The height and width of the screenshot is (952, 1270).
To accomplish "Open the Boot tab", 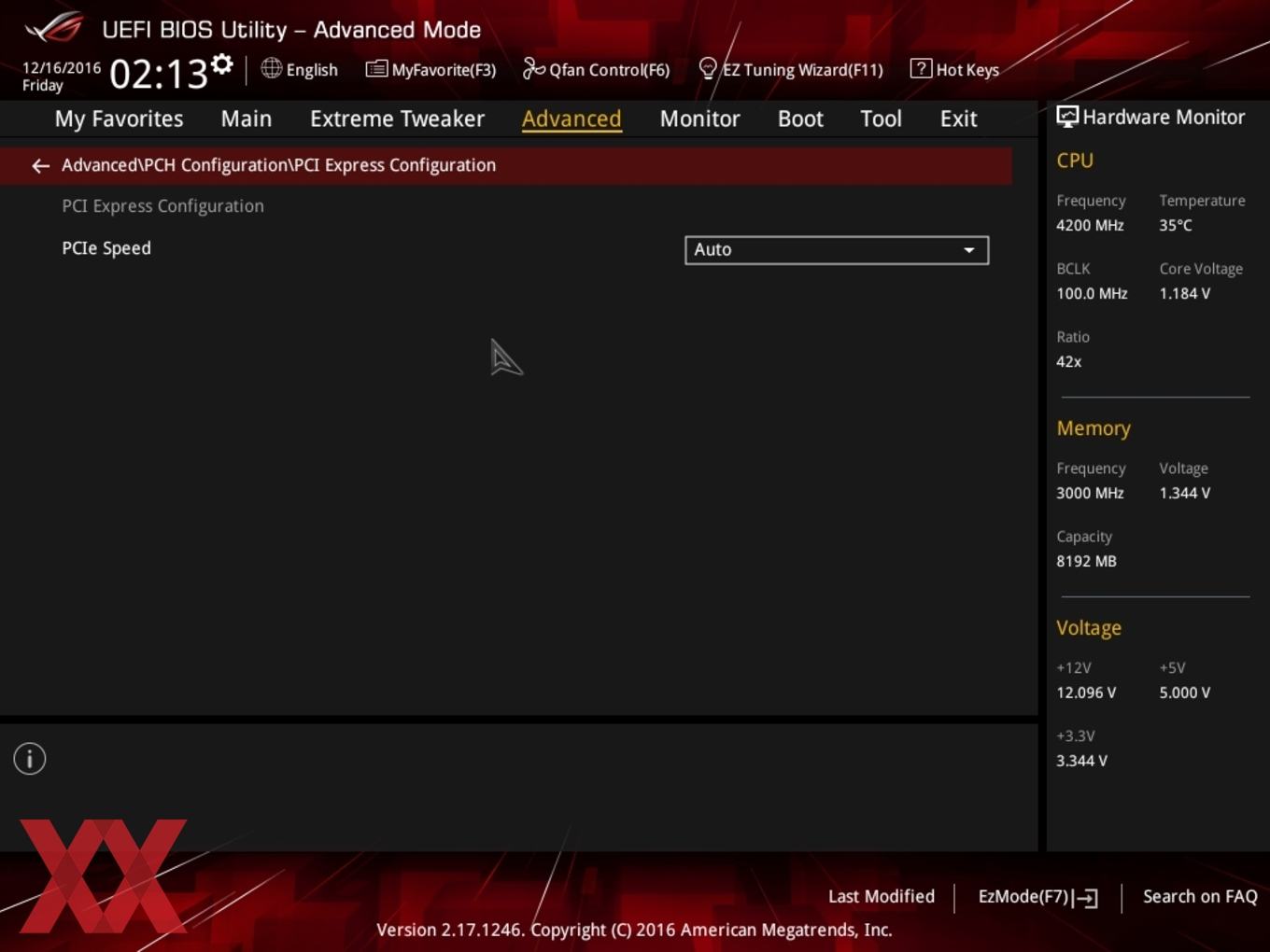I will [801, 119].
